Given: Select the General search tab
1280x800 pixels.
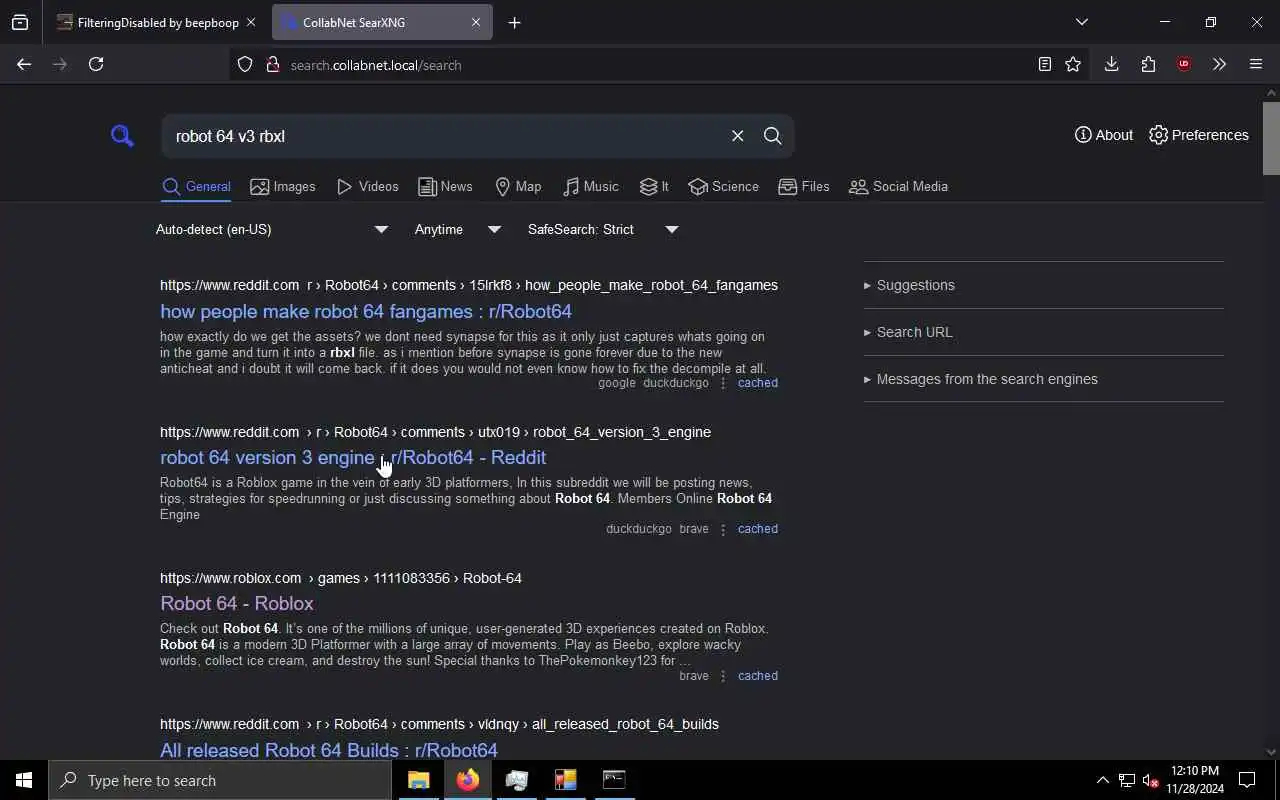Looking at the screenshot, I should point(196,187).
